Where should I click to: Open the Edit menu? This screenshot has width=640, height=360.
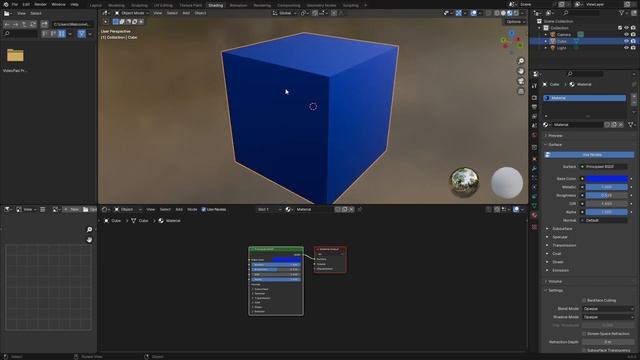26,4
